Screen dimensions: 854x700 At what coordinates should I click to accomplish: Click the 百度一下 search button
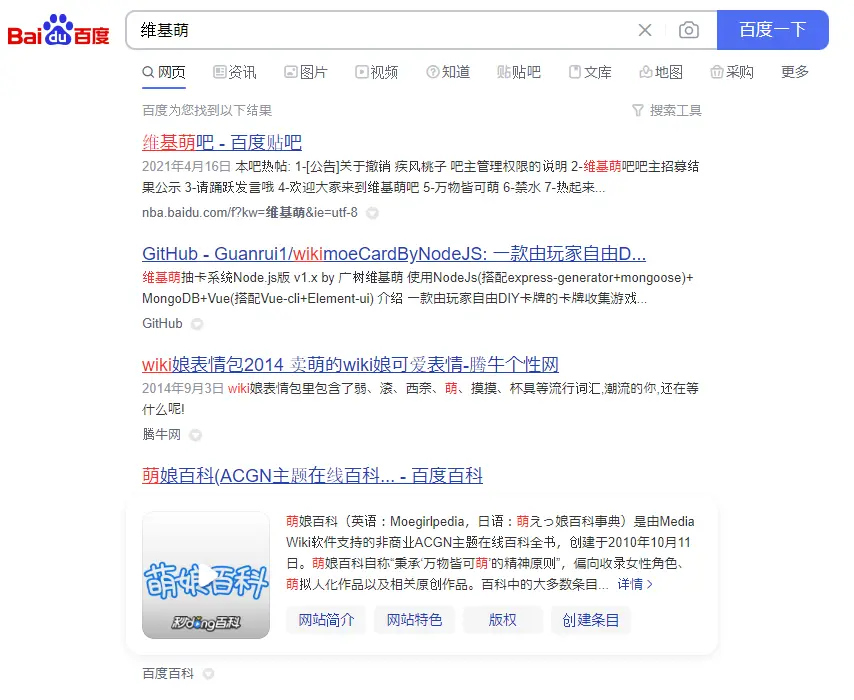(772, 30)
